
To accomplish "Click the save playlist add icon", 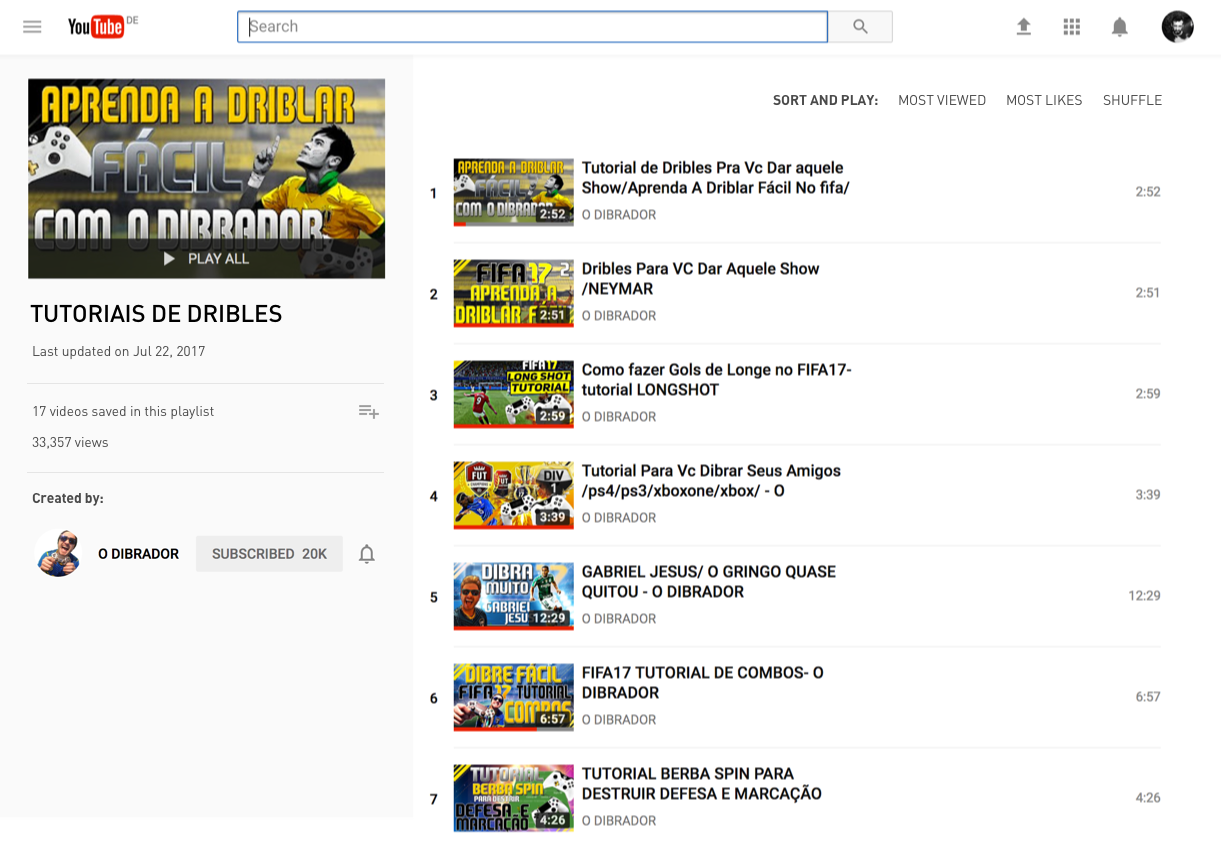I will tap(368, 412).
